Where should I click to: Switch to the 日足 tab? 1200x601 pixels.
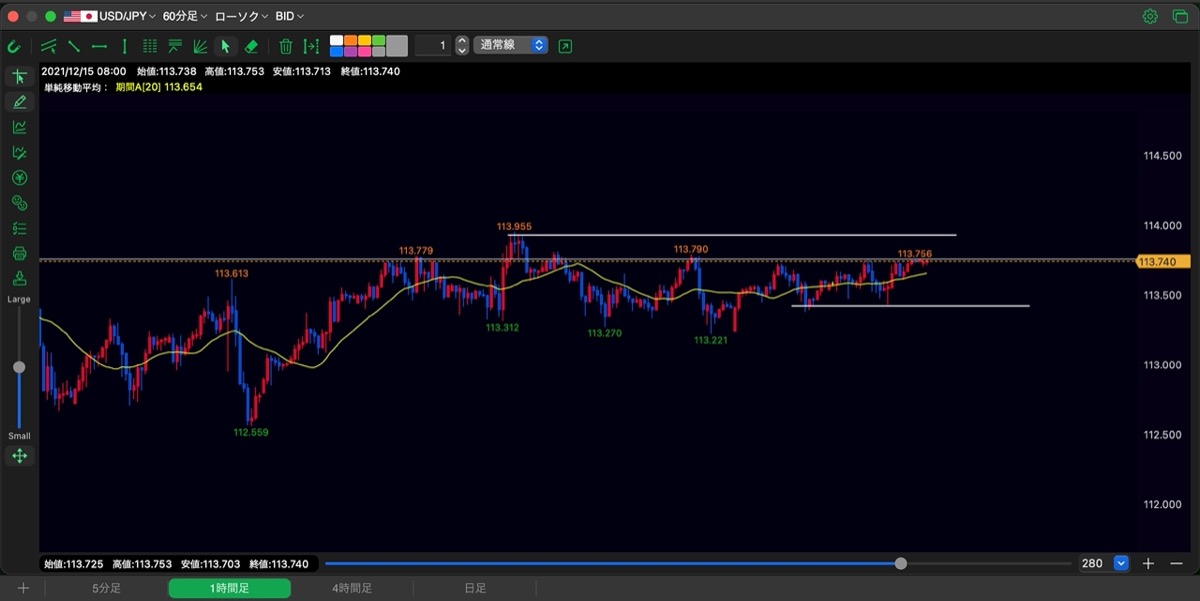(475, 588)
